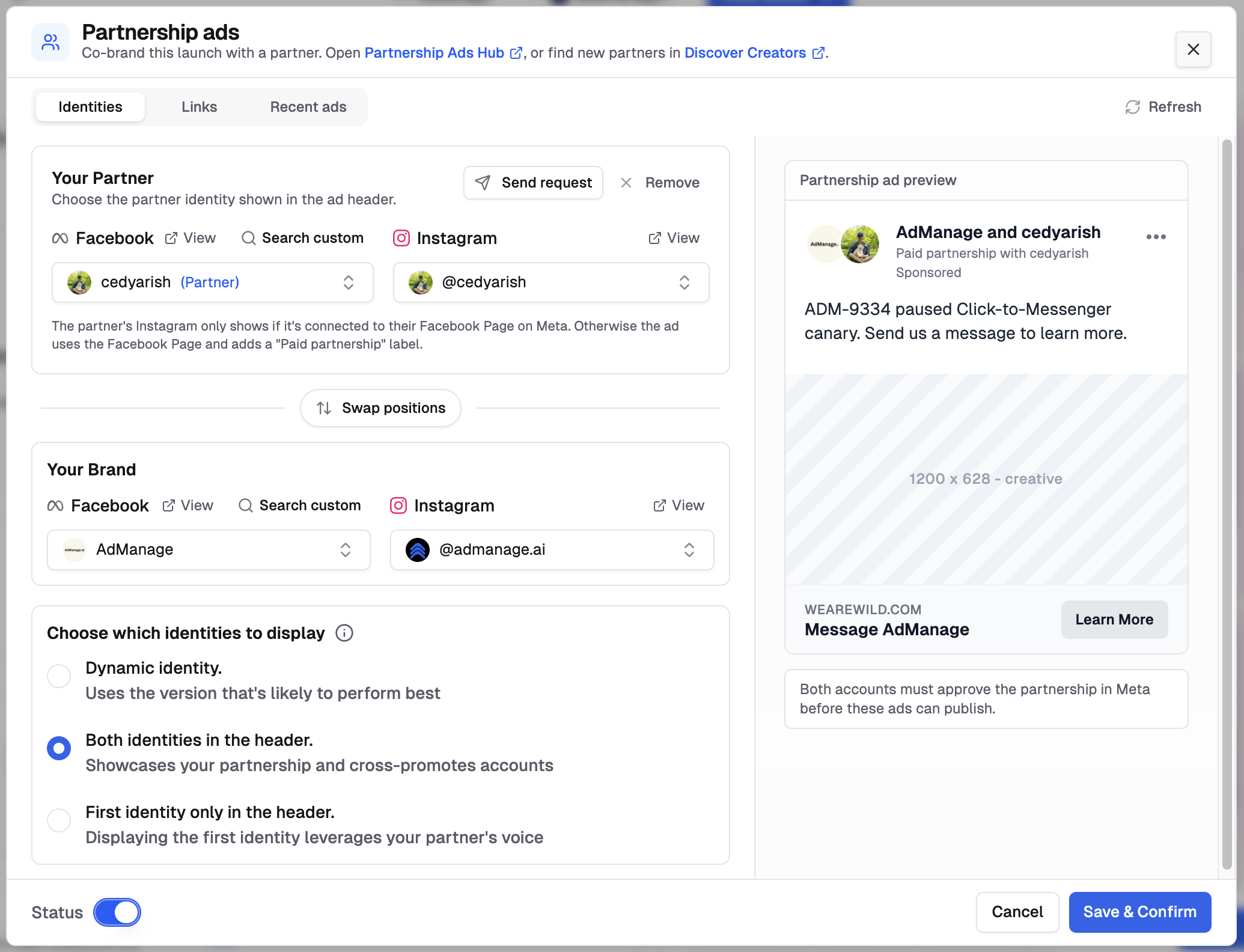Image resolution: width=1244 pixels, height=952 pixels.
Task: Switch to the Identities tab
Action: (90, 107)
